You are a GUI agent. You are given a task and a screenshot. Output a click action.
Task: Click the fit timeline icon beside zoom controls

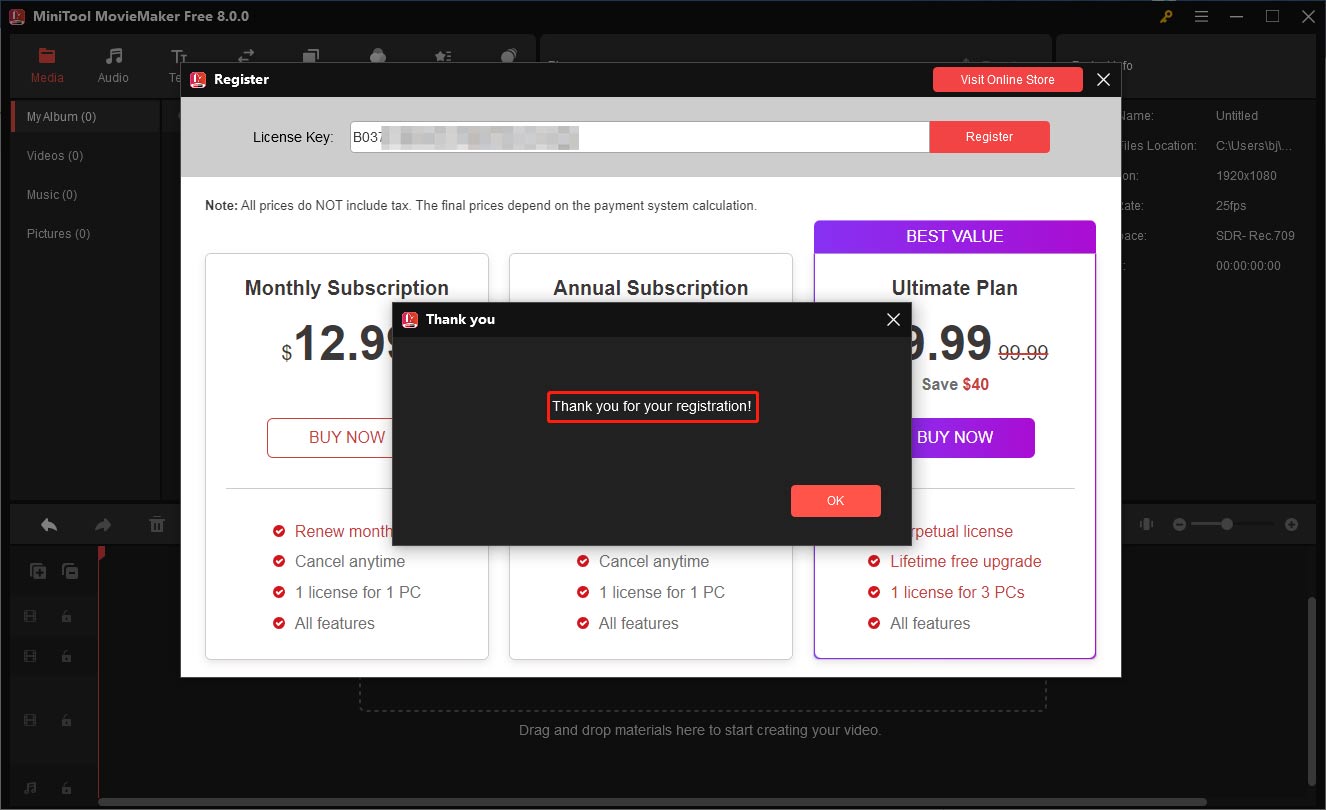1146,524
